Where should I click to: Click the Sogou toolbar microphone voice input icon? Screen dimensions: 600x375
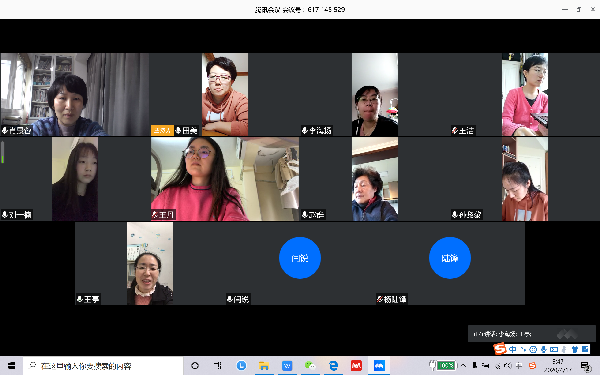tap(543, 349)
